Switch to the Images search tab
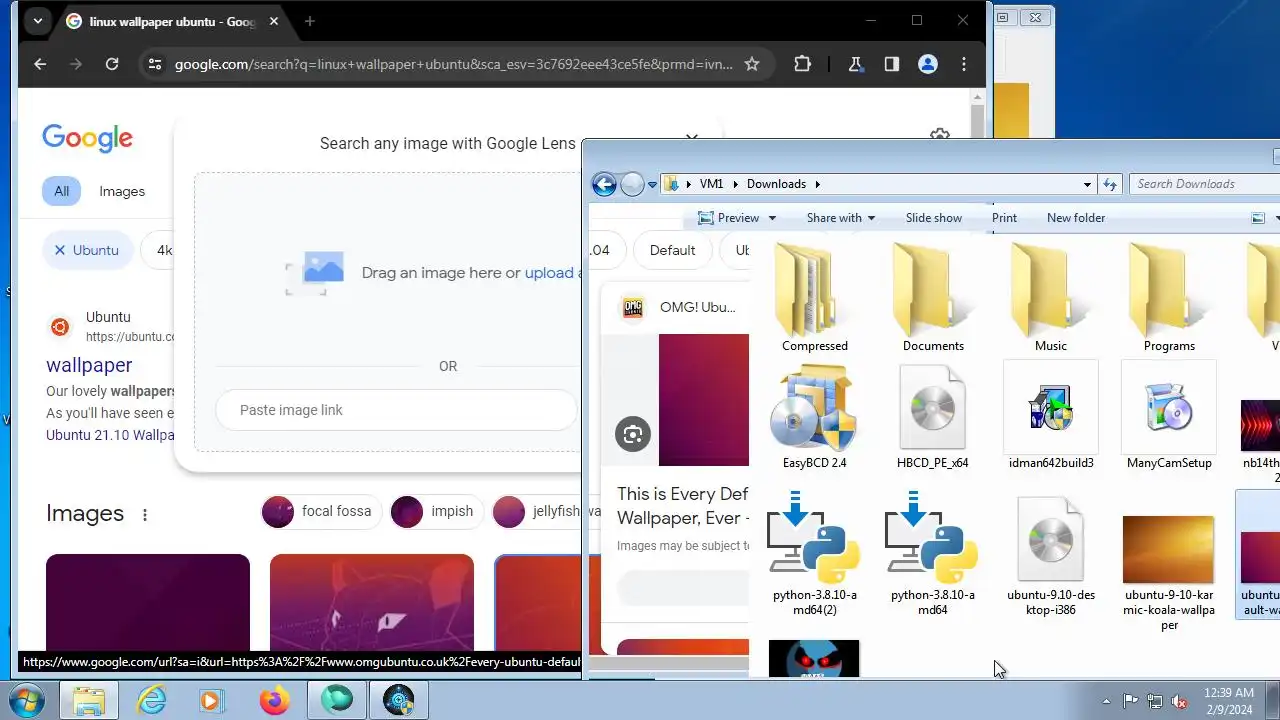Screen dimensions: 1280x720 (122, 191)
